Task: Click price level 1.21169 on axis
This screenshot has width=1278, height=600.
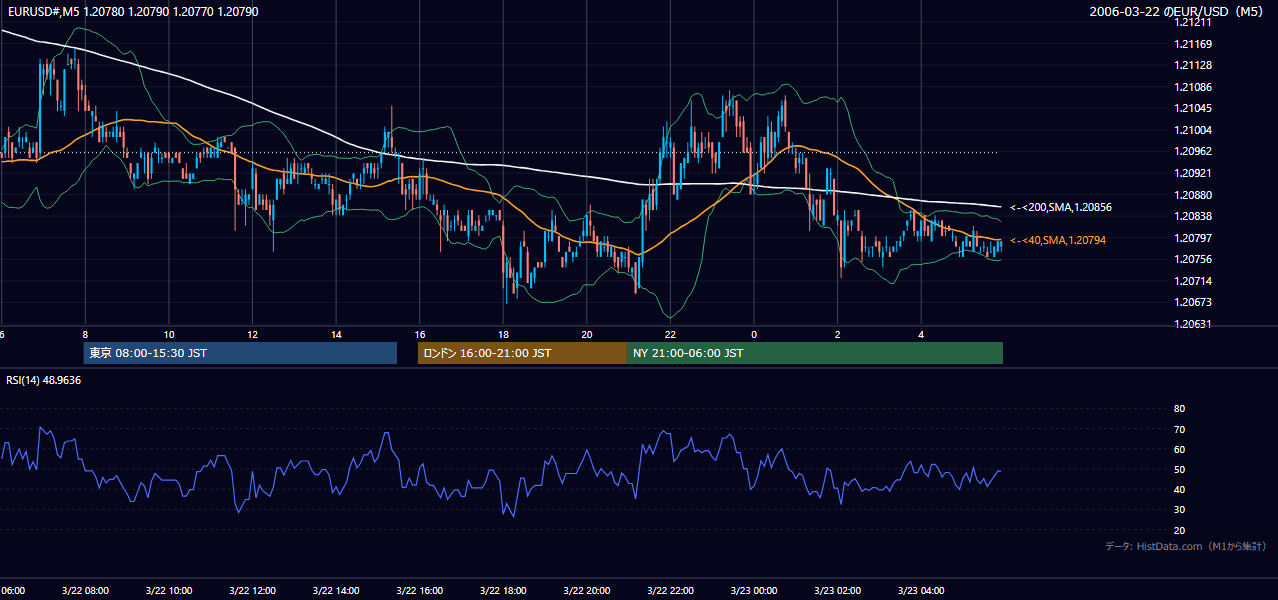Action: 1192,44
